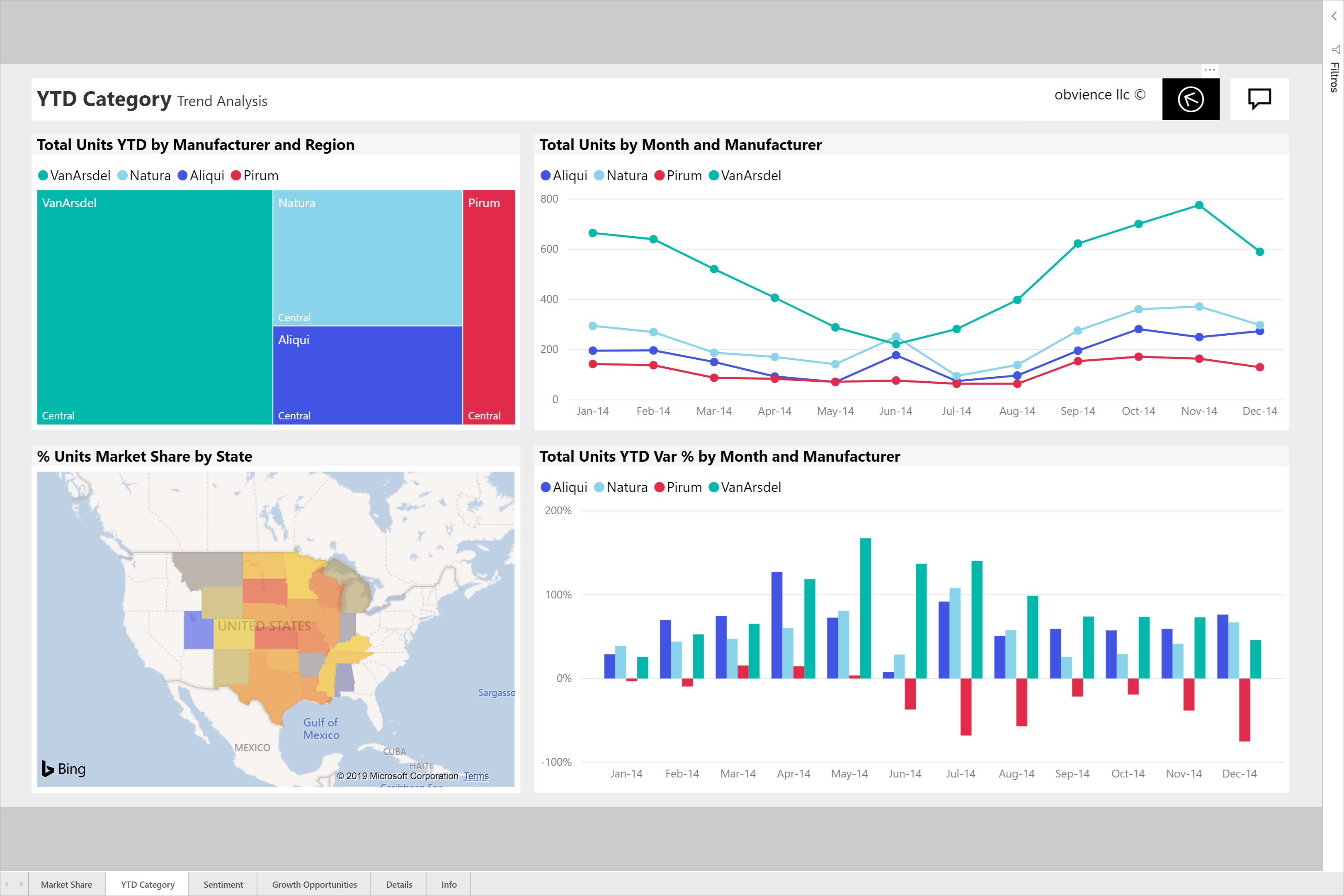Toggle VanArsdel visibility in line chart
Viewport: 1344px width, 896px height.
(x=750, y=175)
